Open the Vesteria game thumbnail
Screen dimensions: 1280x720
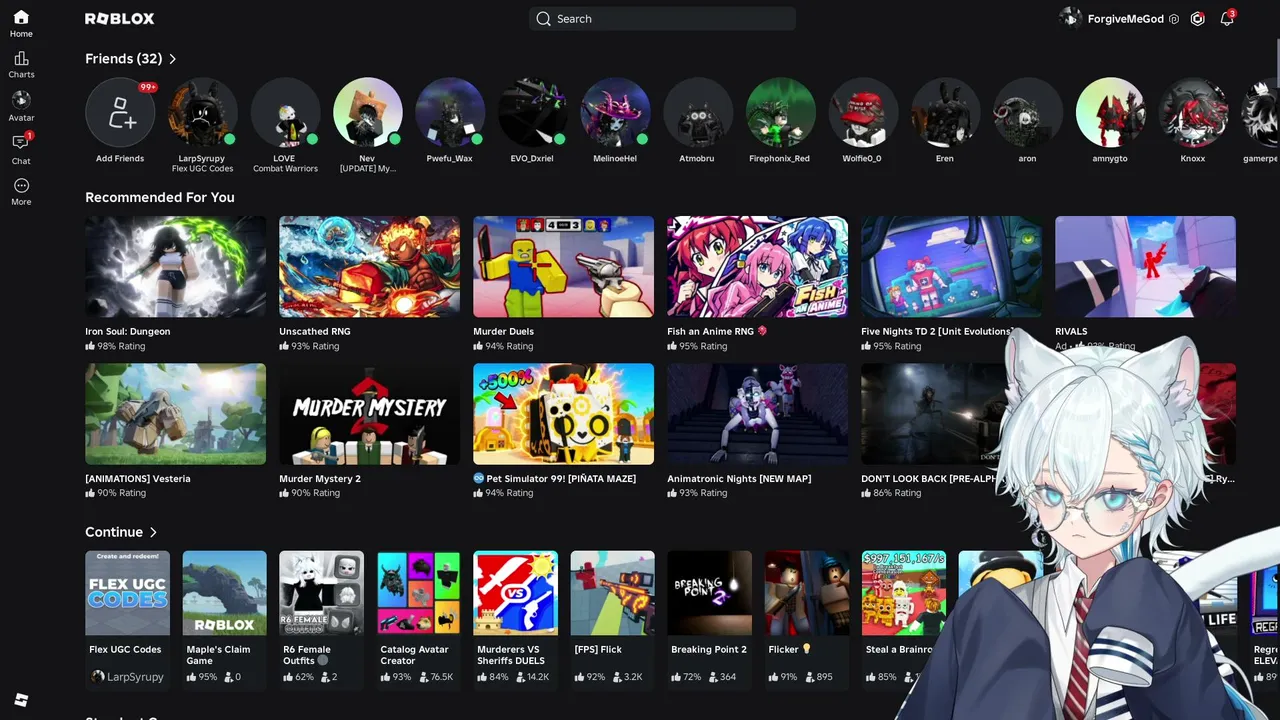(176, 414)
